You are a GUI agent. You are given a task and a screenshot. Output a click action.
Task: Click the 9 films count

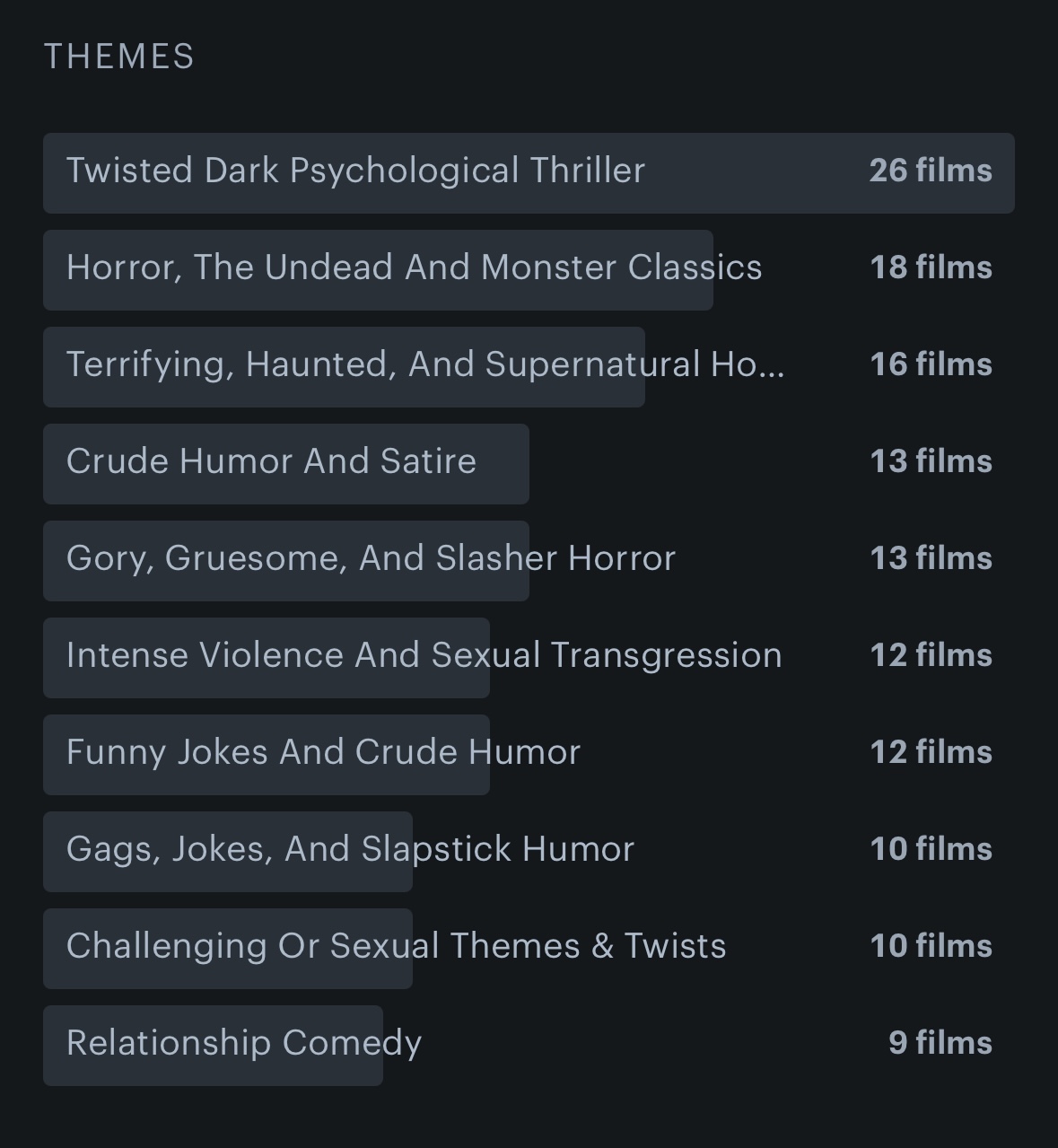[940, 1043]
